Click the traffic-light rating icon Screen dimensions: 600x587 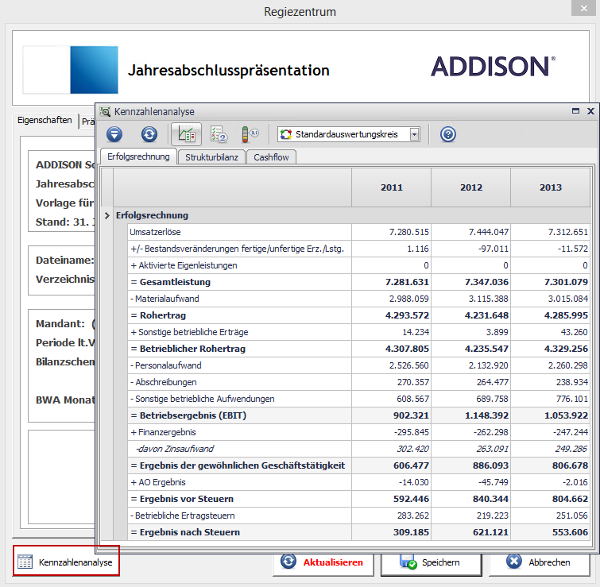[x=249, y=134]
